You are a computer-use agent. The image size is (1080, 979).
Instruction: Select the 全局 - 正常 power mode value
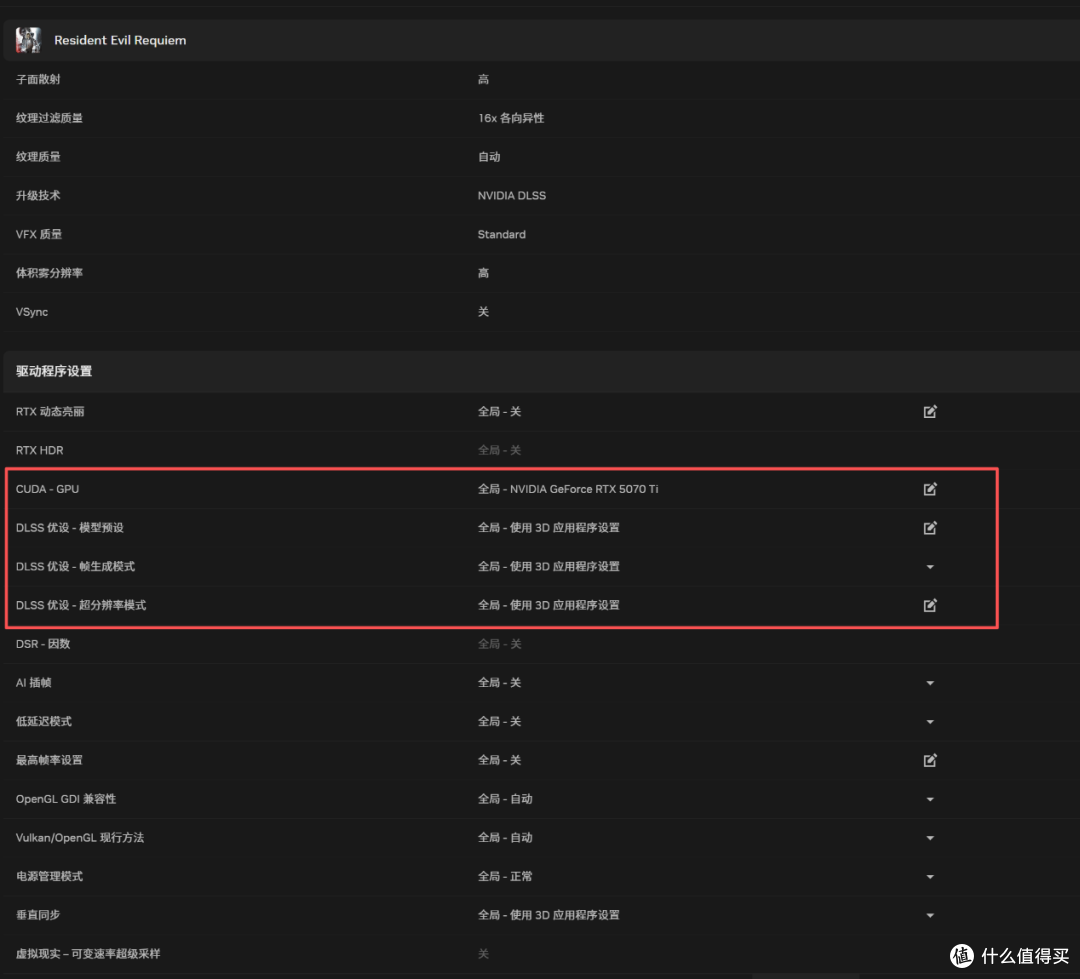(x=505, y=876)
